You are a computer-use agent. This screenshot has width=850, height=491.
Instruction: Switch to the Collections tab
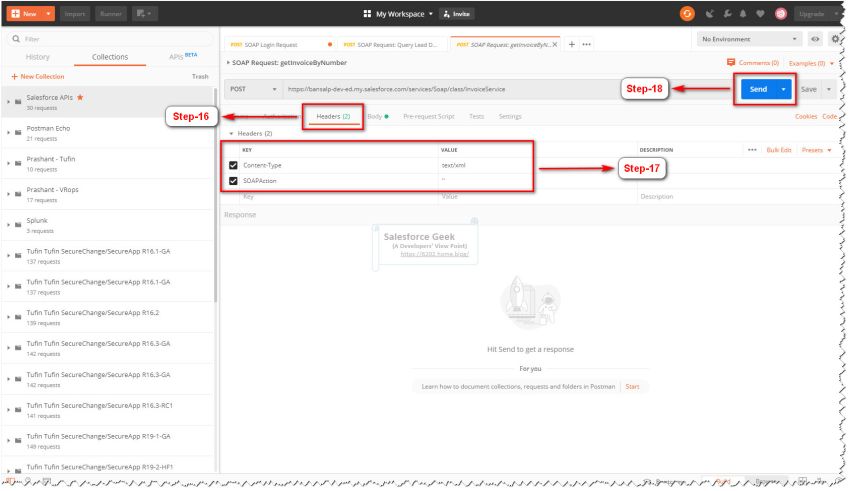(x=110, y=57)
